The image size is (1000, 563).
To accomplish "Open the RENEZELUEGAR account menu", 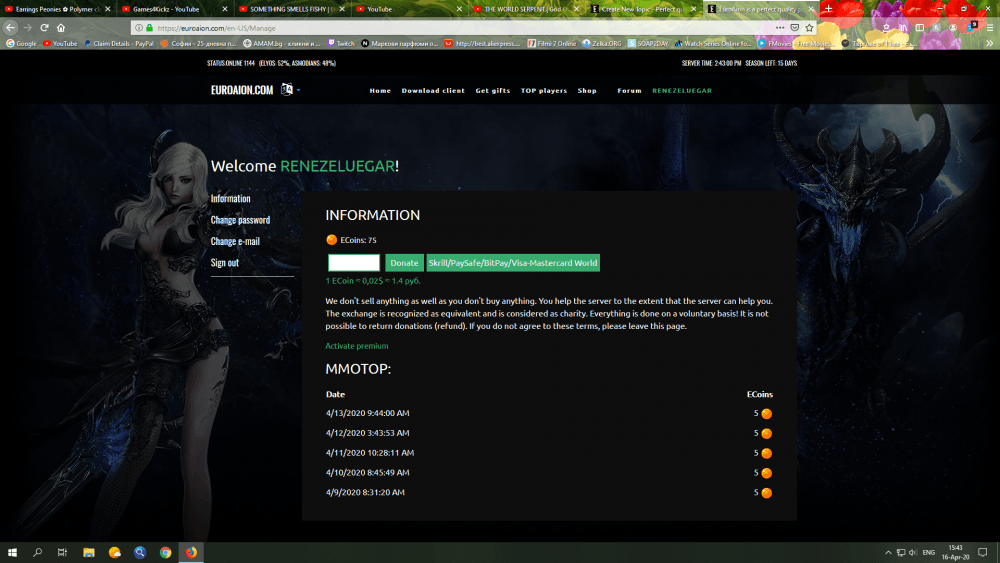I will pyautogui.click(x=682, y=90).
